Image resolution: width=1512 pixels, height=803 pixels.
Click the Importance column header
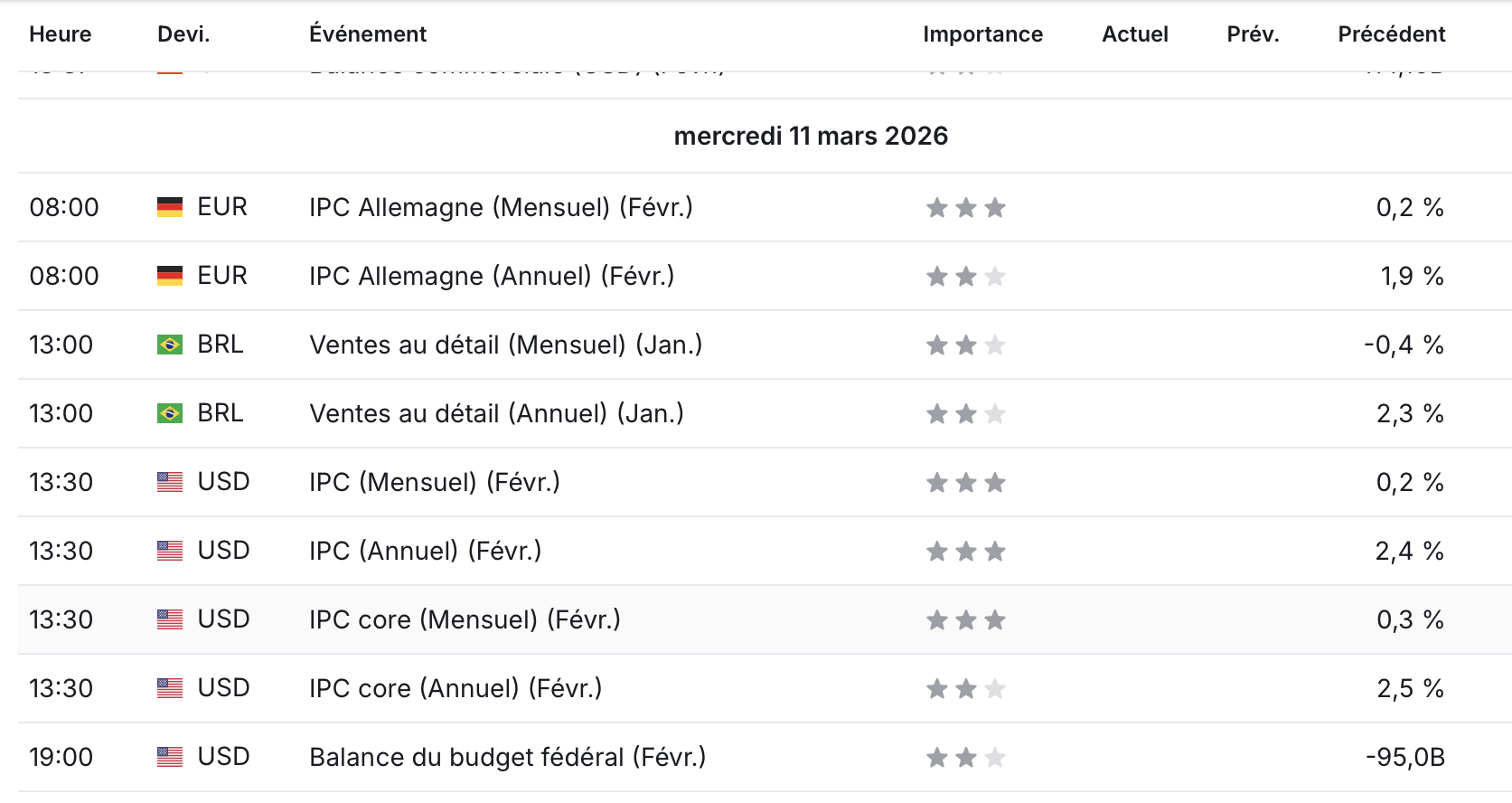[982, 34]
